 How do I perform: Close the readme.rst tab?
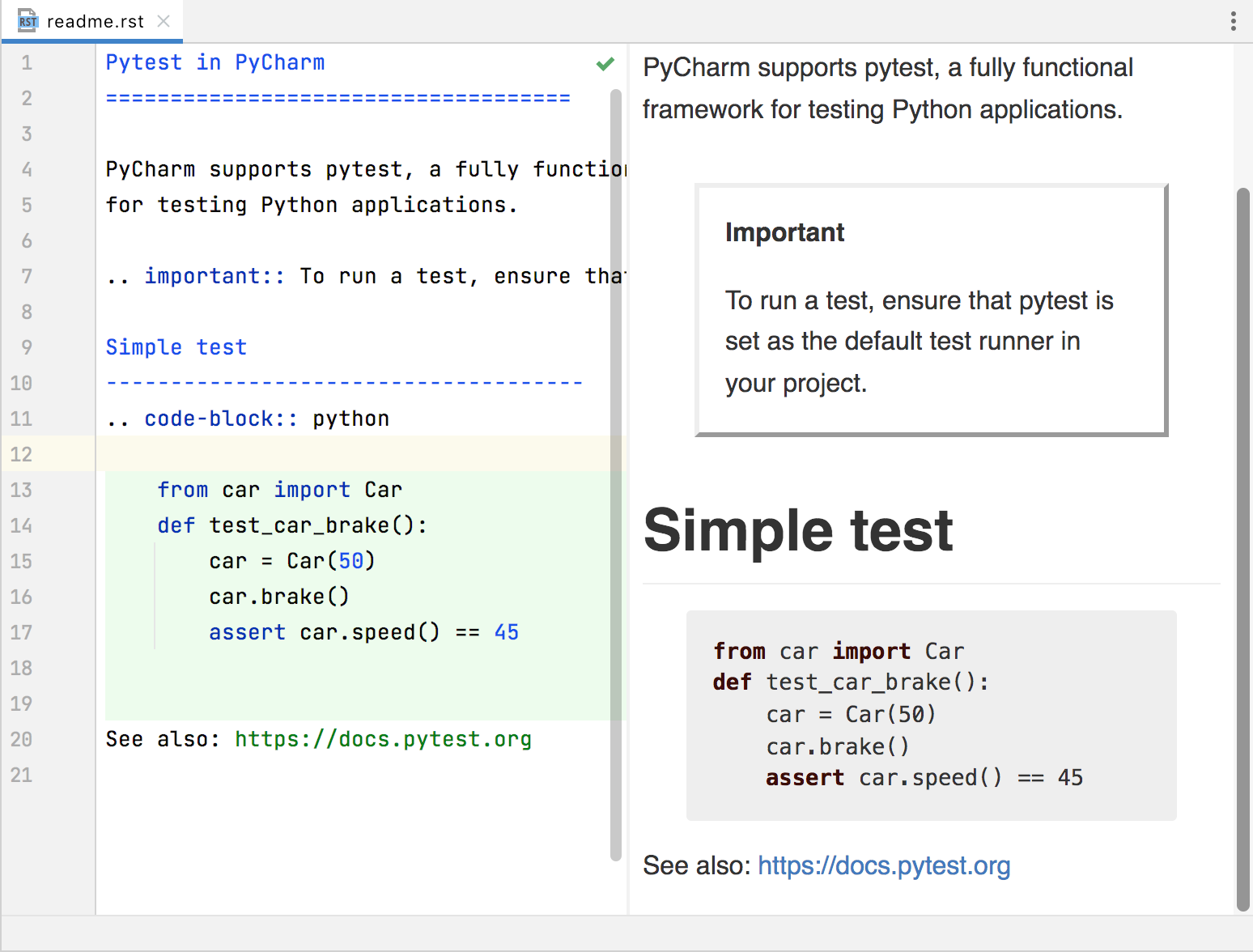click(x=164, y=21)
